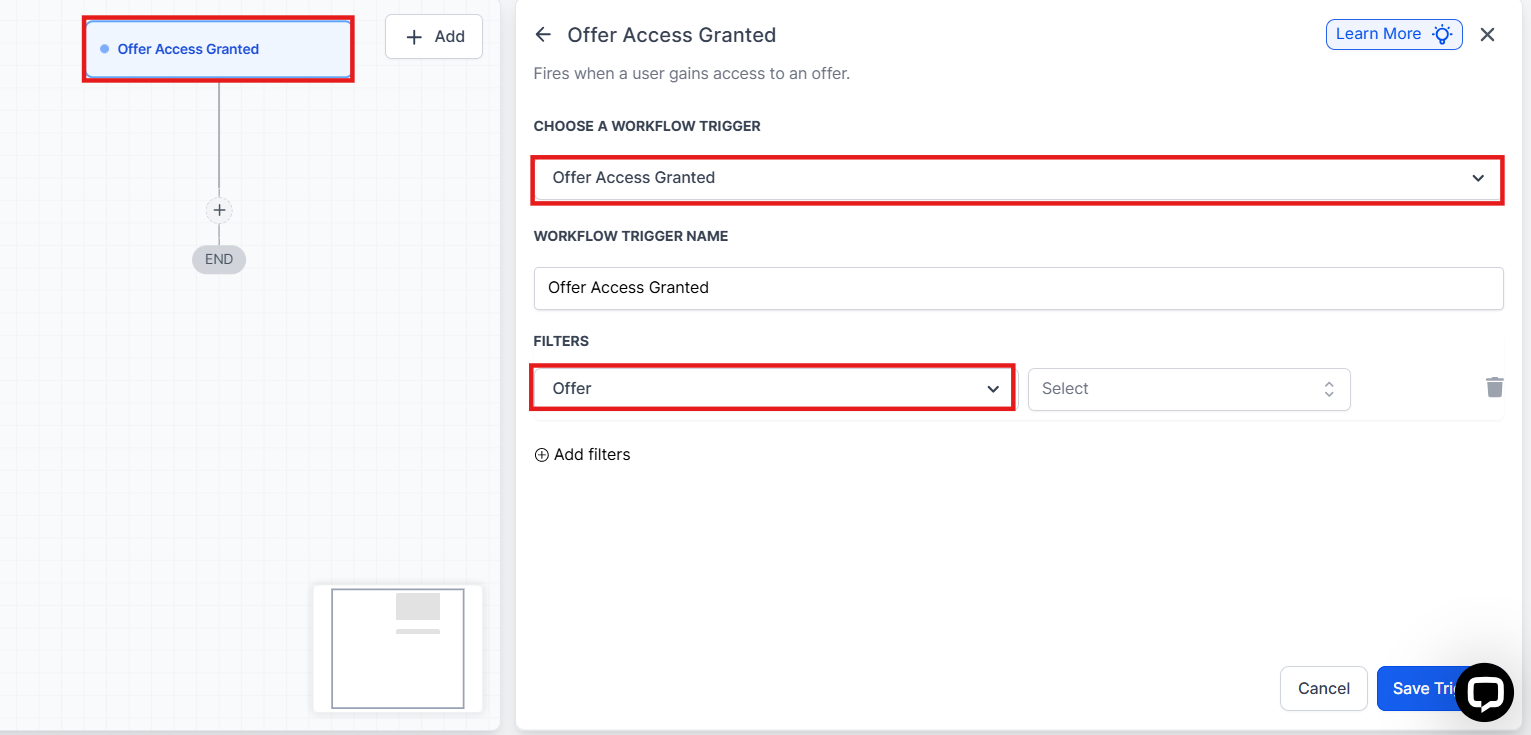Screen dimensions: 1531x735
Task: Click the lightbulb icon in Learn More
Action: (1441, 35)
